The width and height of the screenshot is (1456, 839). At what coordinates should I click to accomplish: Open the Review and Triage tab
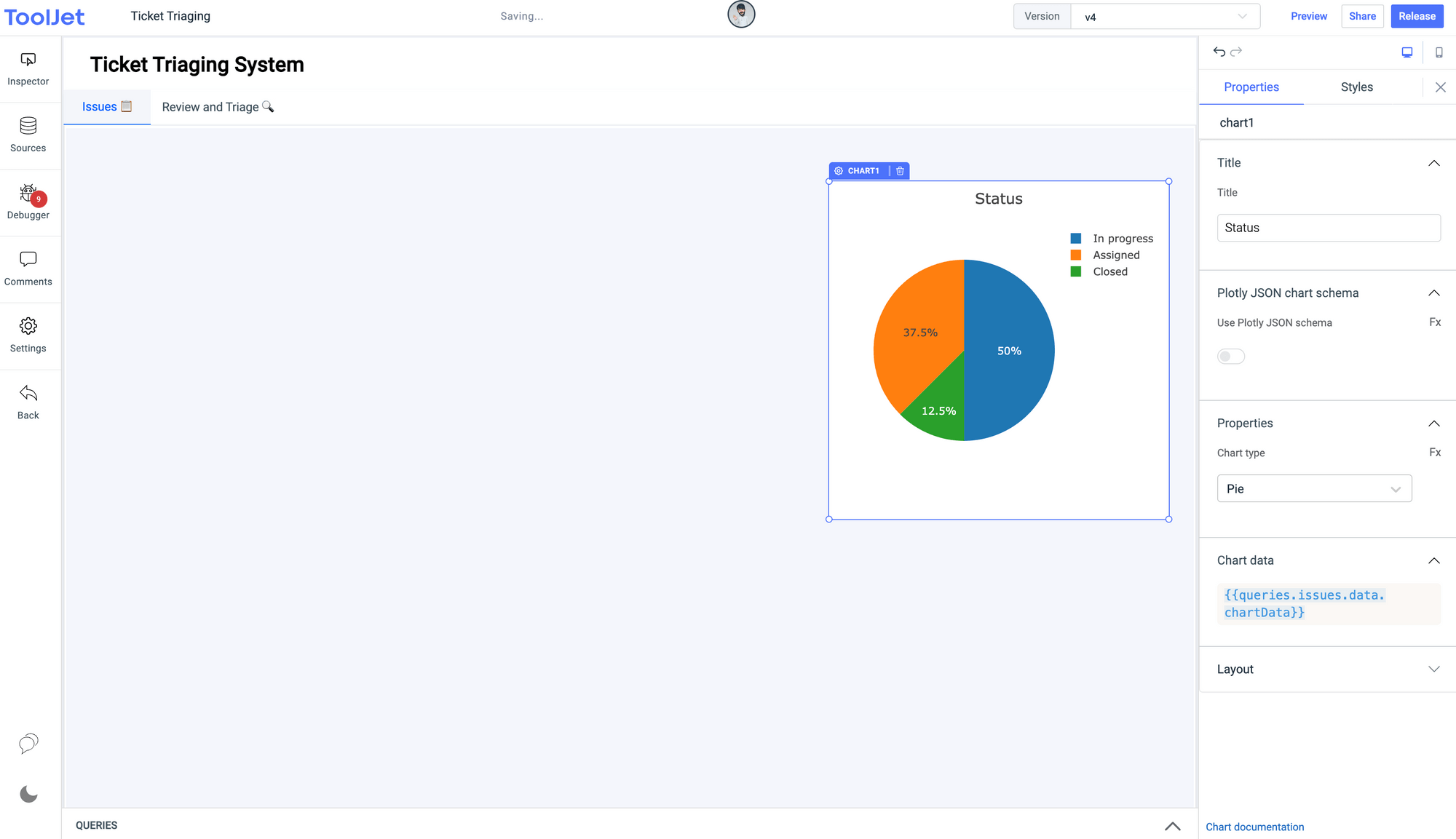(217, 107)
